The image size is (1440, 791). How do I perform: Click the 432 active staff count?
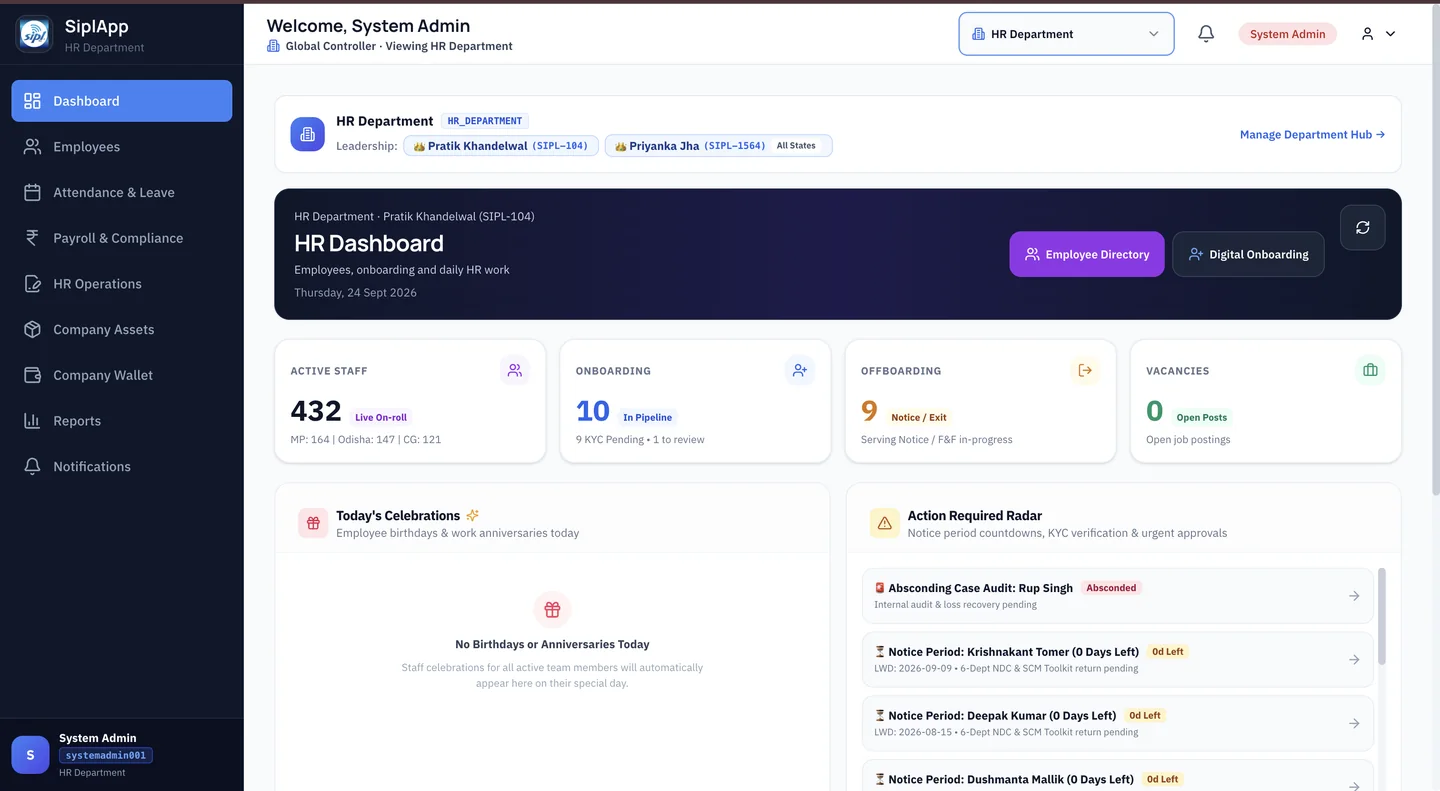316,411
